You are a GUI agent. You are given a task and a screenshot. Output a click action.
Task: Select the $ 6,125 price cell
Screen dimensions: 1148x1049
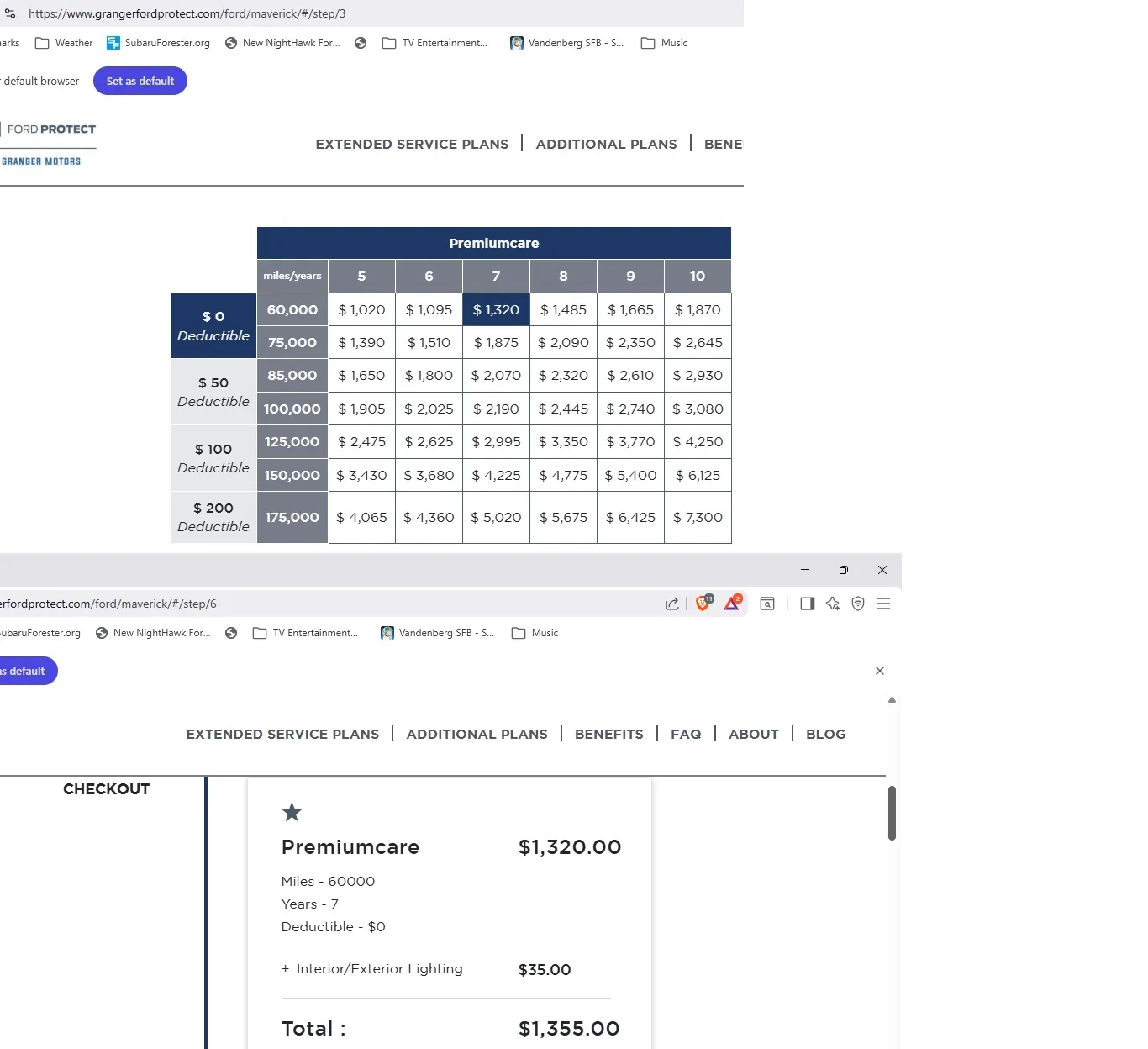tap(698, 475)
